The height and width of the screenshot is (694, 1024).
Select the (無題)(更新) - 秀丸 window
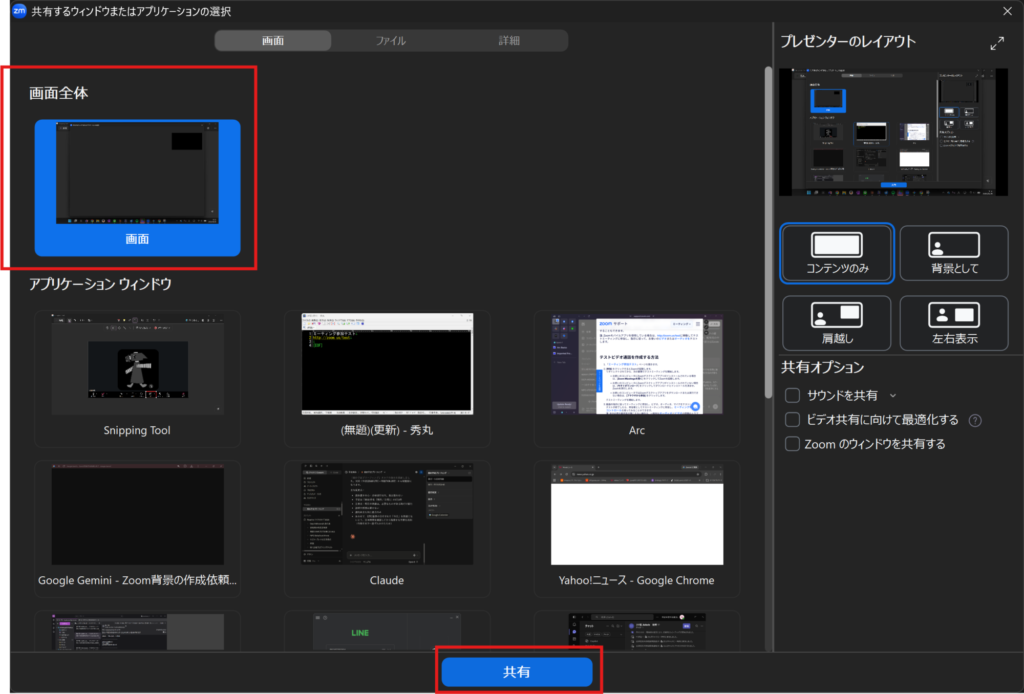coord(387,379)
